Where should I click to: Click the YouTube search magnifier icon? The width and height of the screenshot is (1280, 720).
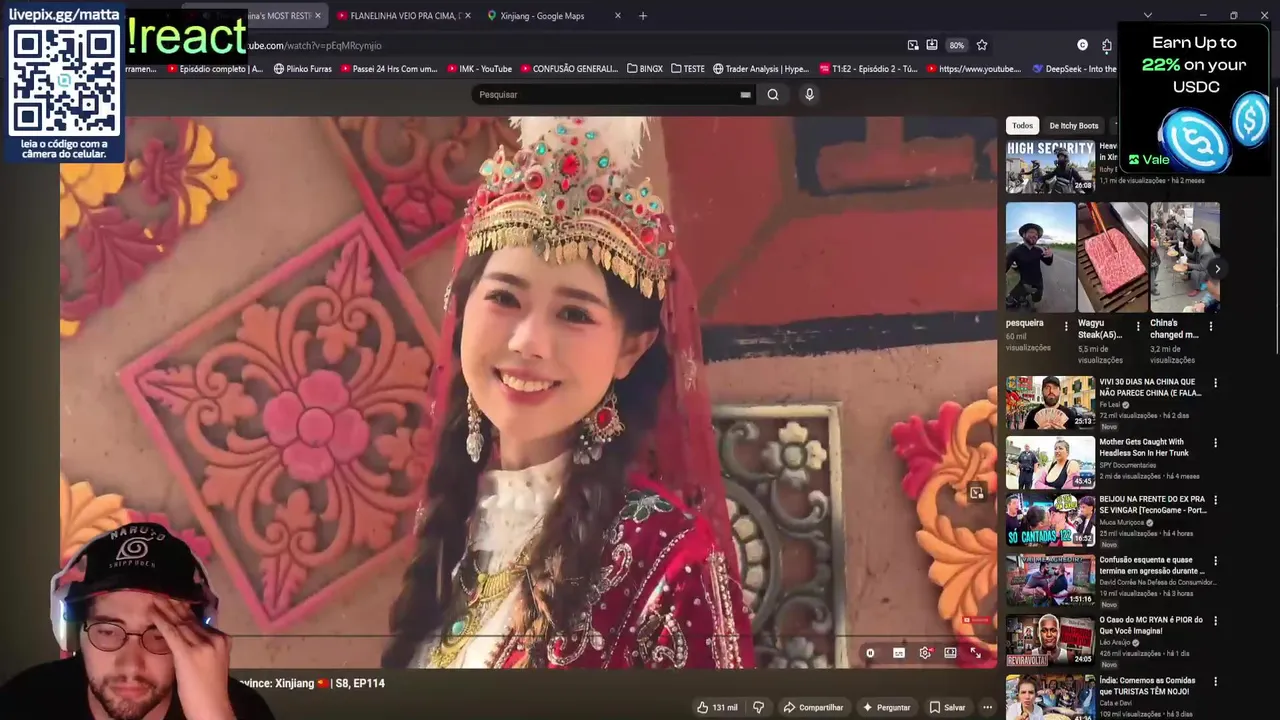(773, 94)
